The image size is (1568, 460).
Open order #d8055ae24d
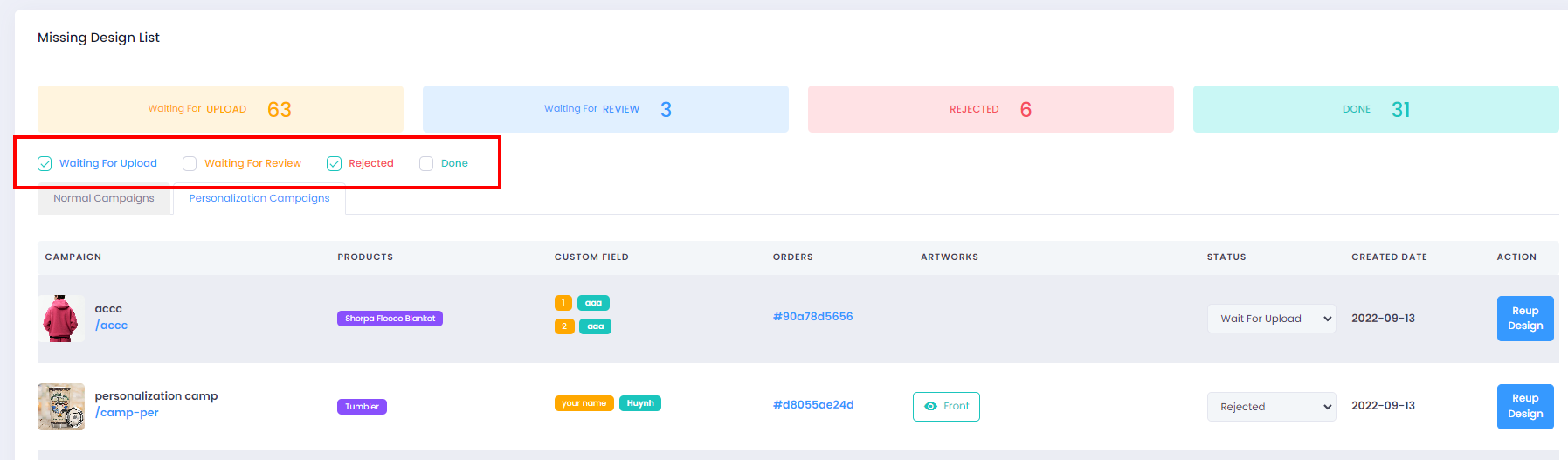tap(813, 405)
